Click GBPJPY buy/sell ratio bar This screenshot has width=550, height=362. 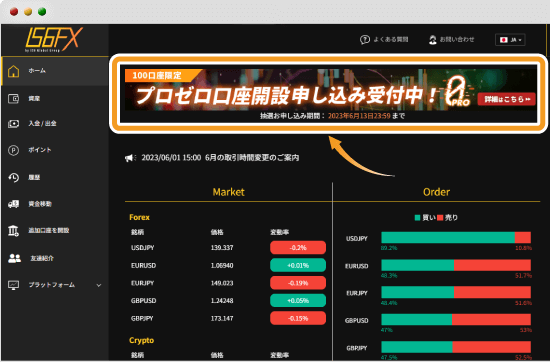point(456,347)
